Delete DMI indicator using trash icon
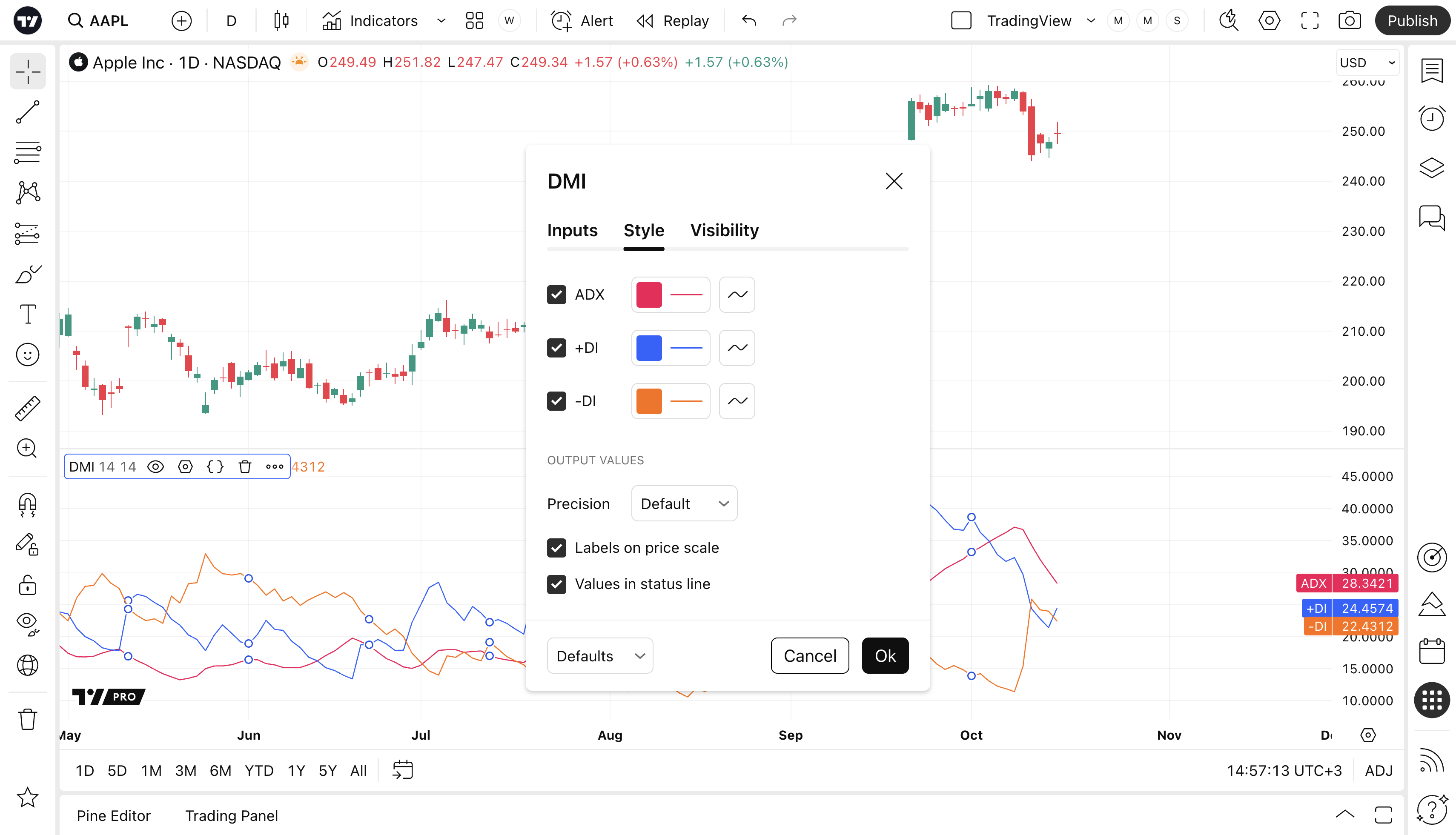The width and height of the screenshot is (1456, 835). pos(245,467)
